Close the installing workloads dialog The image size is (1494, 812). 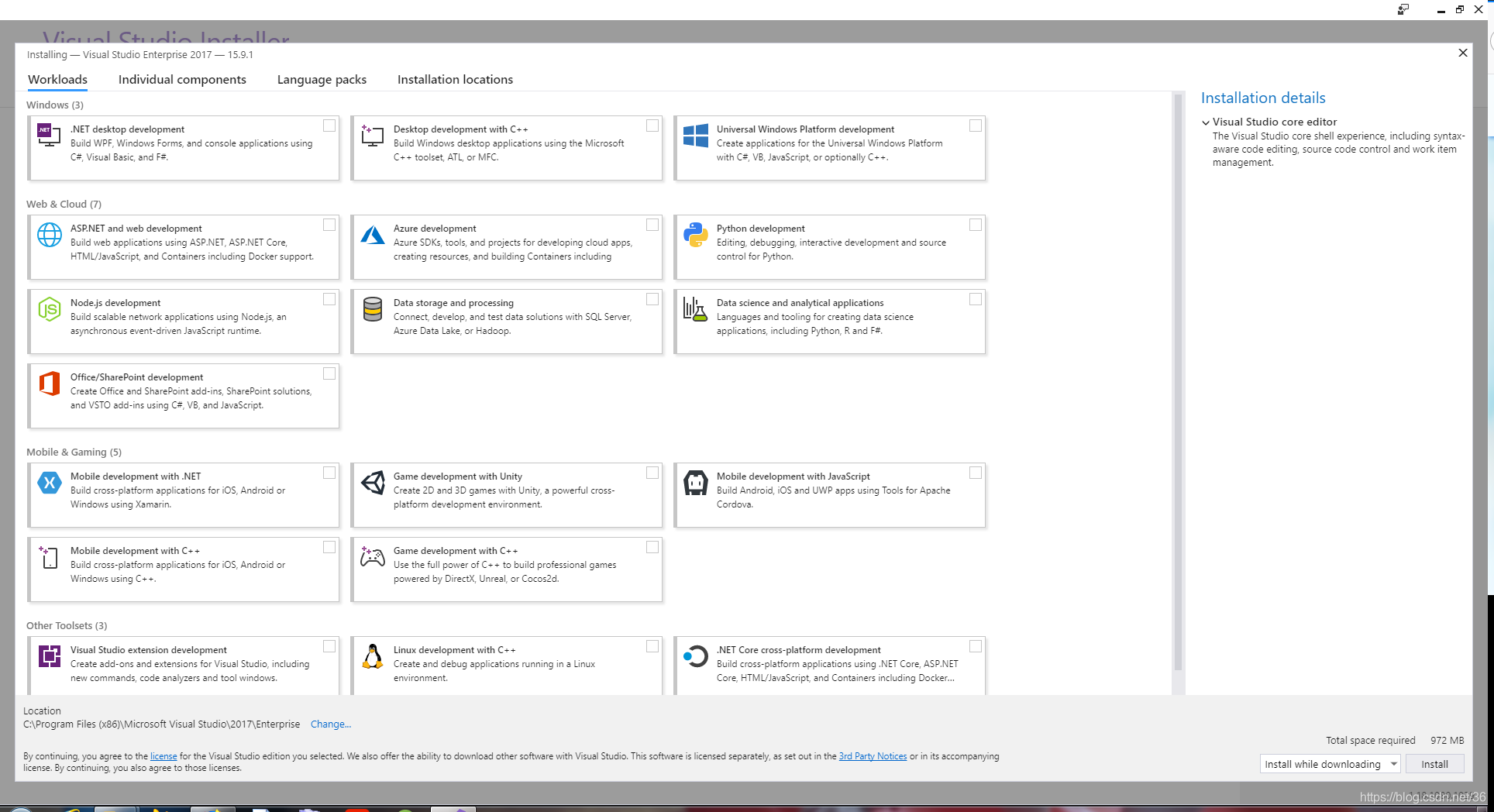coord(1463,53)
